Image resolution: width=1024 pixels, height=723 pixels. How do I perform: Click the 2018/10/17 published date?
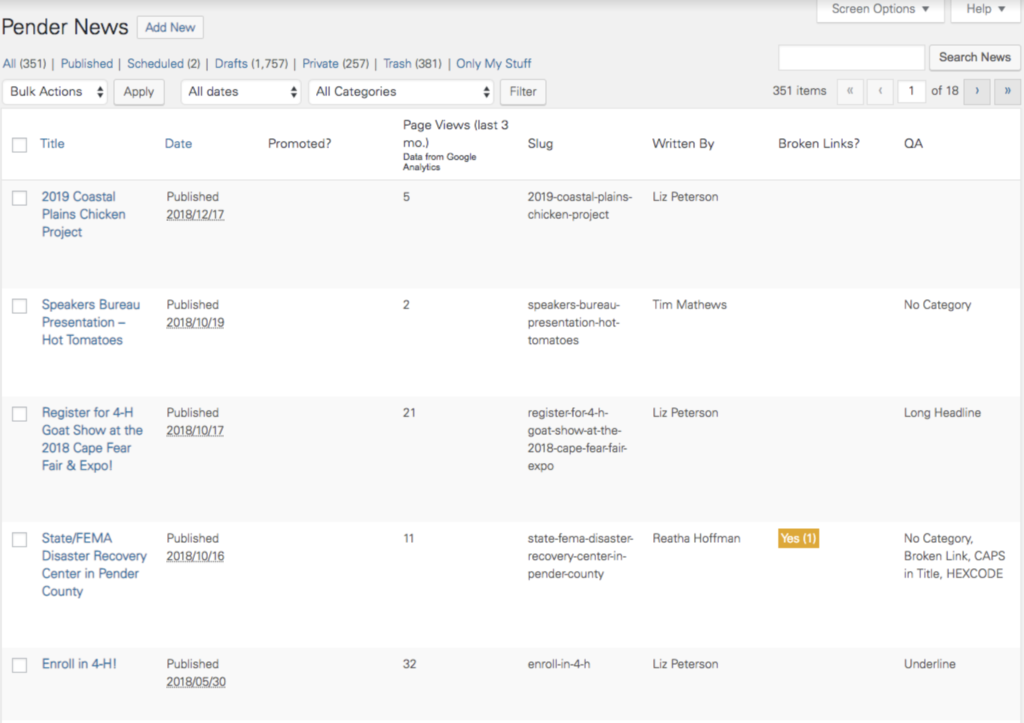pos(195,430)
